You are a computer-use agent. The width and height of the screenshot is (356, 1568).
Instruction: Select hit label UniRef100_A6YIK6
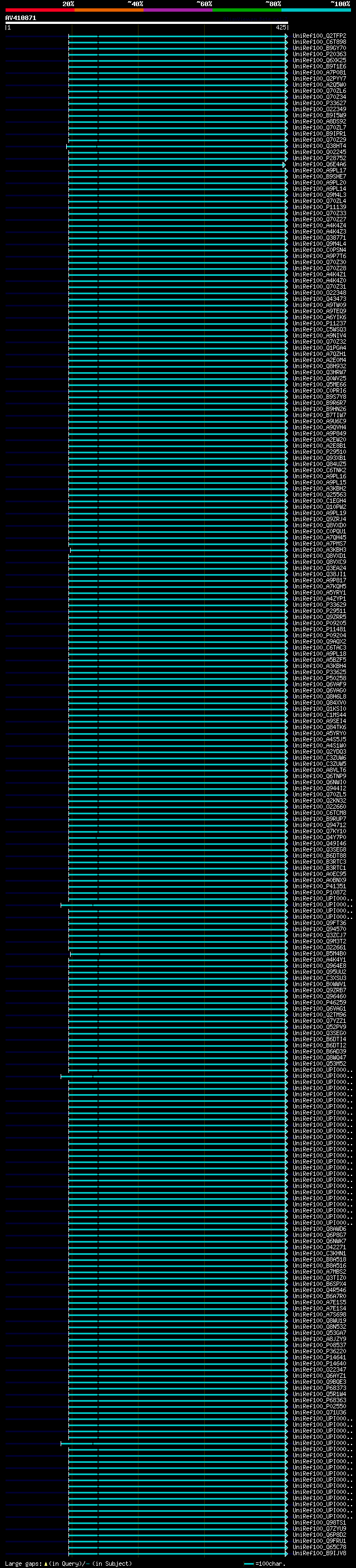tap(319, 317)
